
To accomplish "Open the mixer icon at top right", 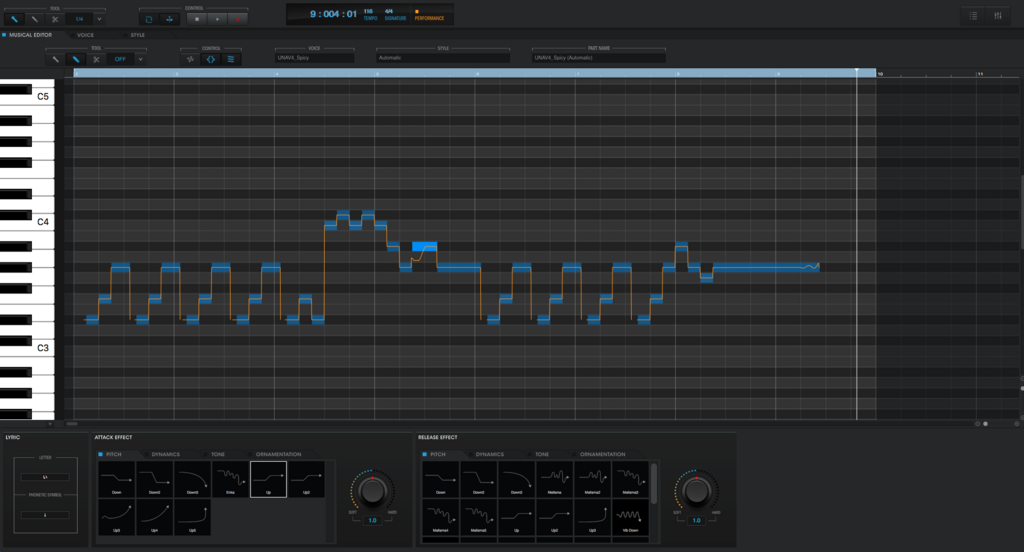I will point(998,16).
